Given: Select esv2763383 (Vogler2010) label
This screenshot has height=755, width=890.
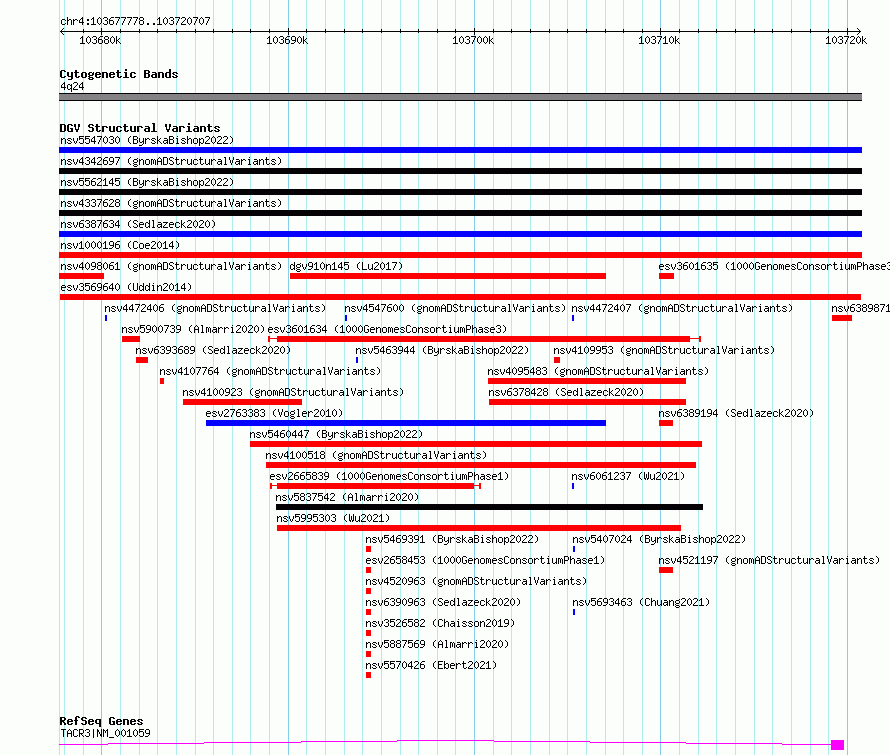Looking at the screenshot, I should pyautogui.click(x=274, y=413).
